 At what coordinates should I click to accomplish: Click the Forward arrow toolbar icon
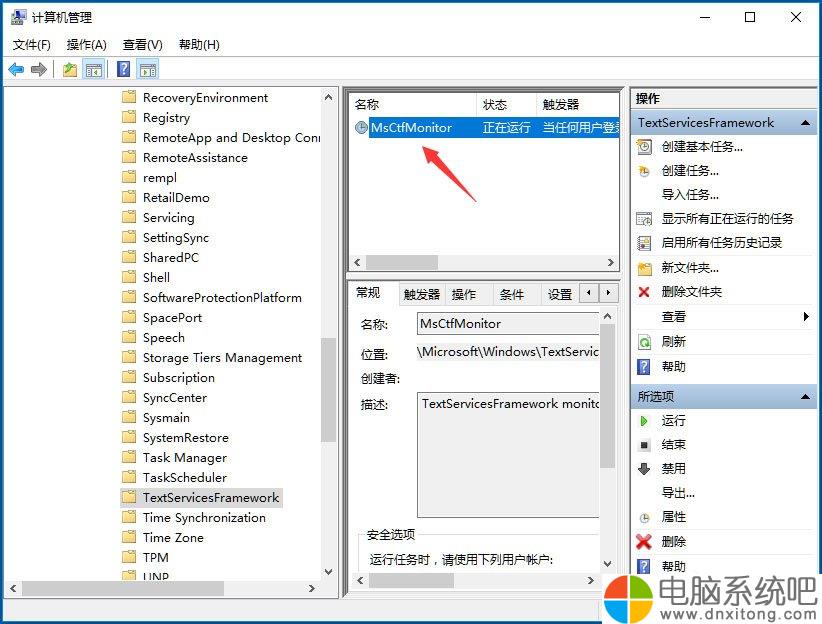coord(39,69)
